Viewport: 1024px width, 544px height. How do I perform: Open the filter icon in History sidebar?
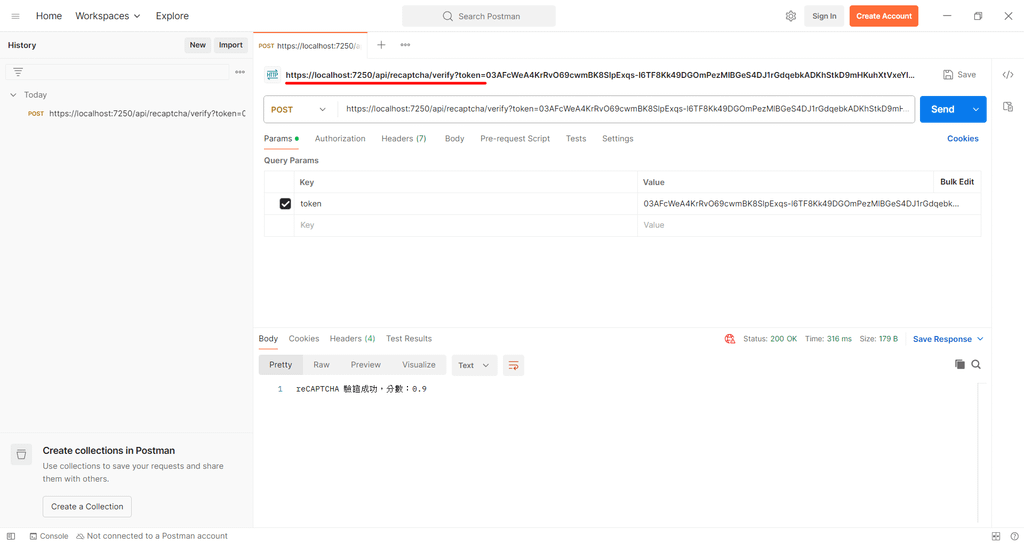pos(18,72)
